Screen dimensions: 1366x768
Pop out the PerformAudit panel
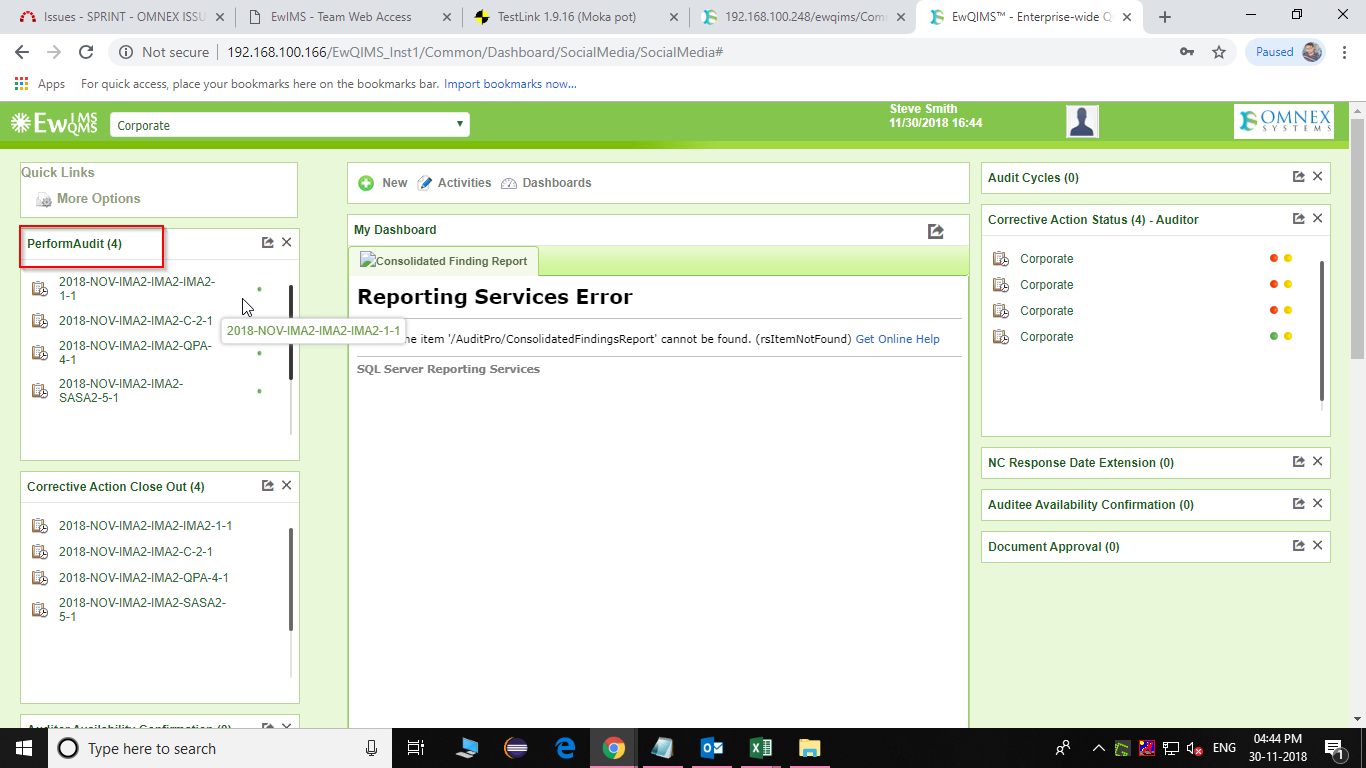tap(268, 242)
